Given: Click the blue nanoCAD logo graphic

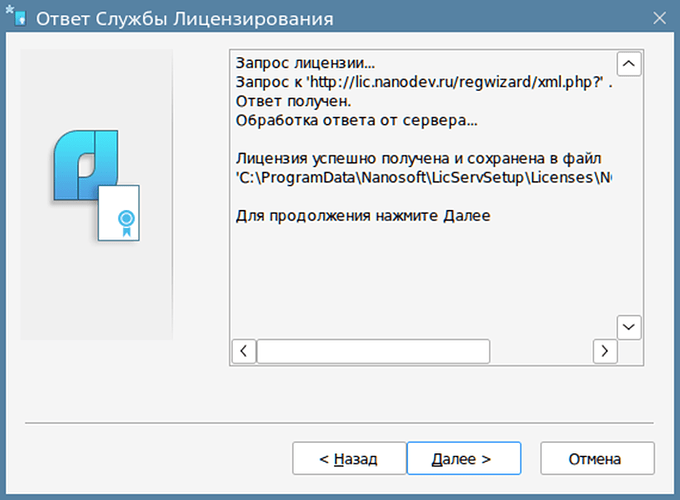Looking at the screenshot, I should 86,165.
